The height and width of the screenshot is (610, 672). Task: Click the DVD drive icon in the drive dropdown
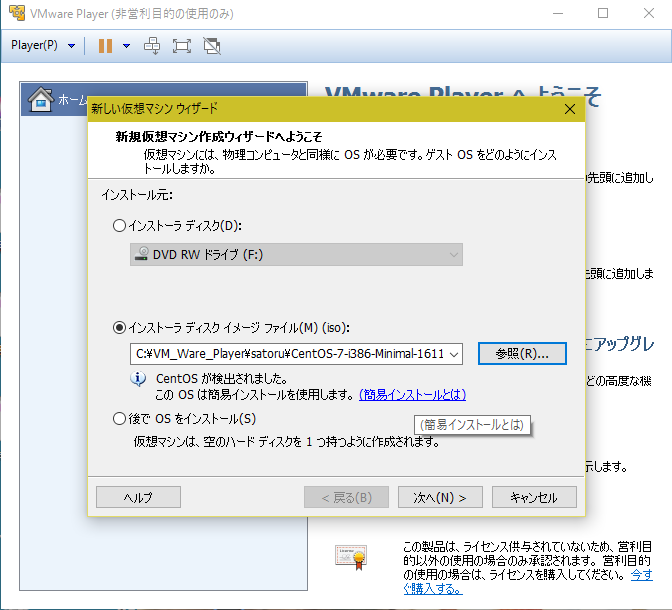point(142,254)
